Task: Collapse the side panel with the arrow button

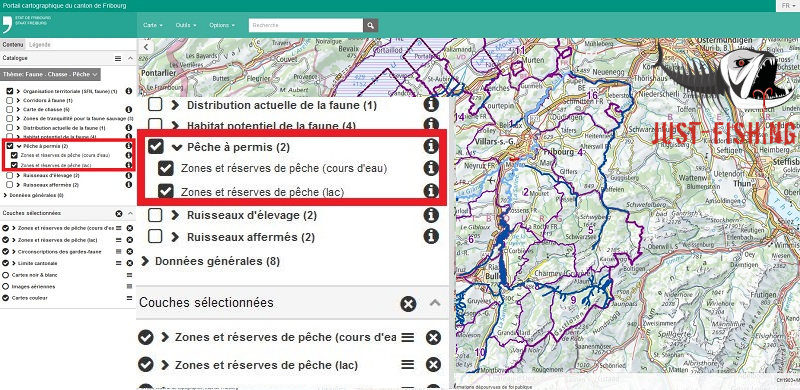Action: (x=146, y=47)
